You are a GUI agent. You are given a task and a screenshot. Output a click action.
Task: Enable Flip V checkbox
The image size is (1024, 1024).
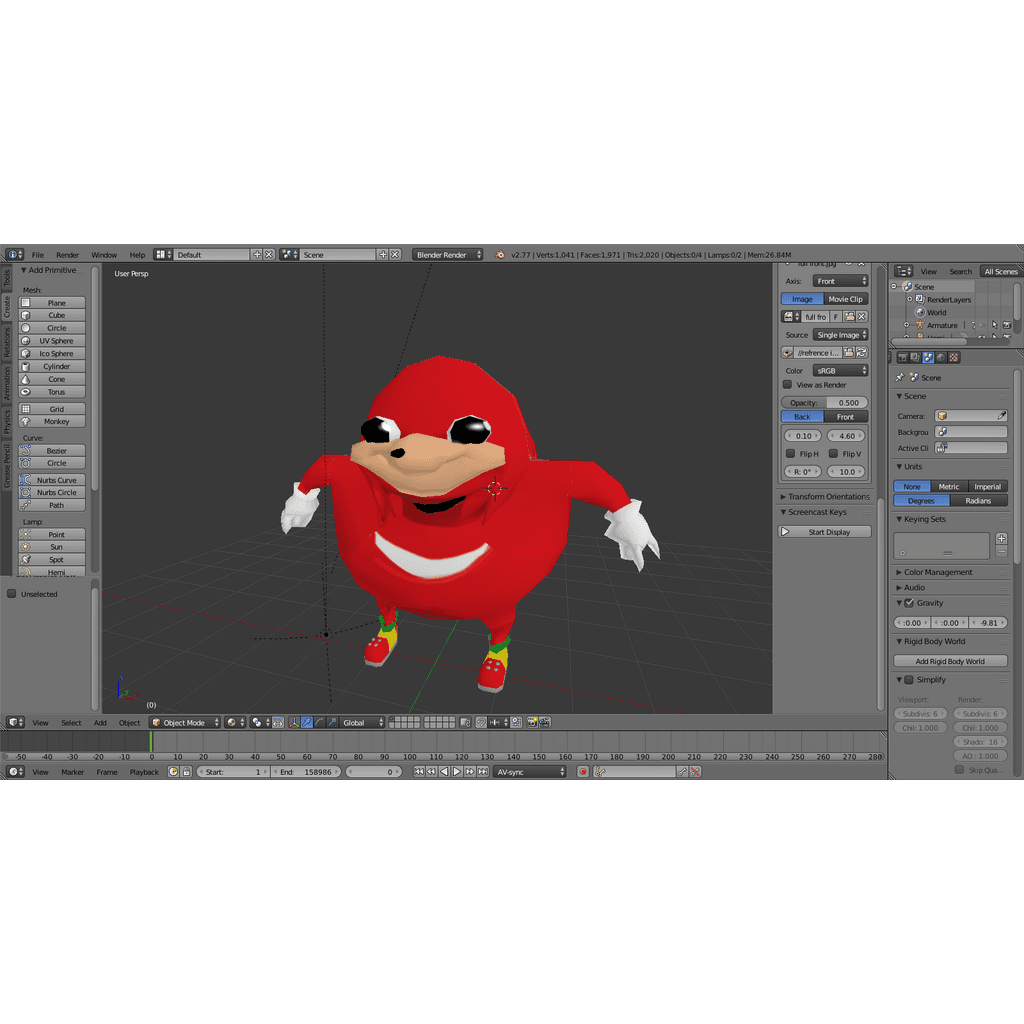coord(833,453)
